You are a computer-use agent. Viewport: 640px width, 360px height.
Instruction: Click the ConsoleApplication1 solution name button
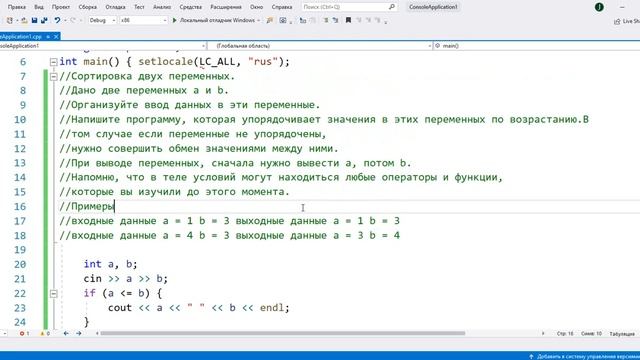[x=433, y=7]
